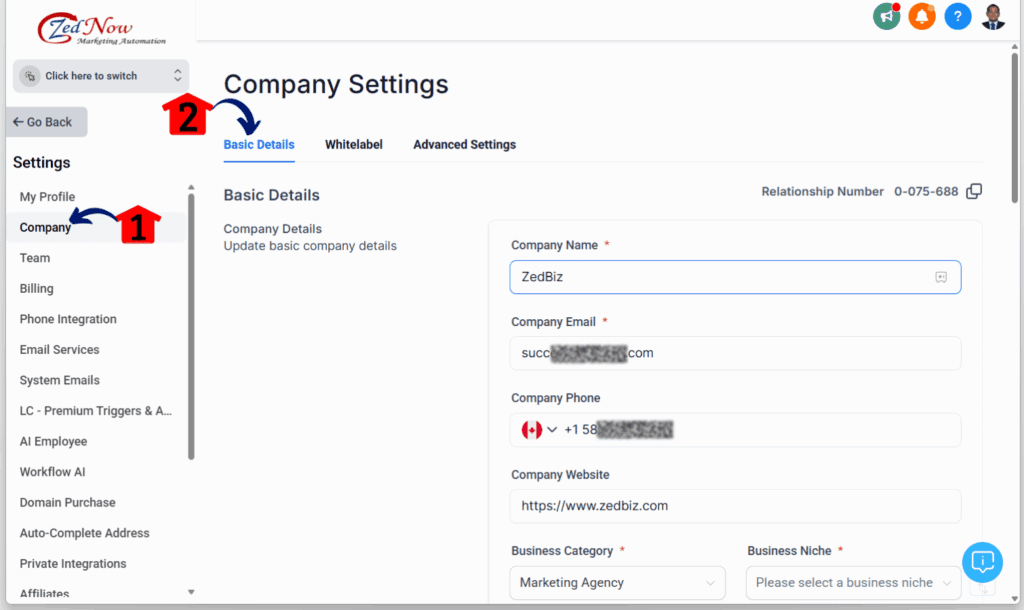The width and height of the screenshot is (1024, 610).
Task: Copy the relationship number icon
Action: (x=974, y=191)
